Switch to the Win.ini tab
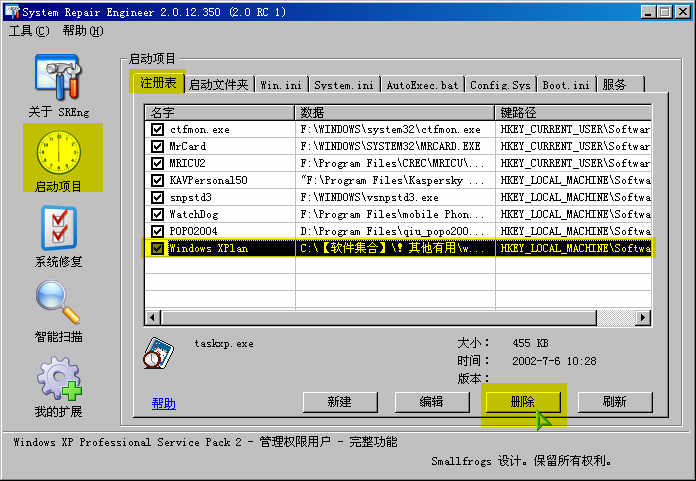Viewport: 696px width, 481px height. tap(281, 85)
